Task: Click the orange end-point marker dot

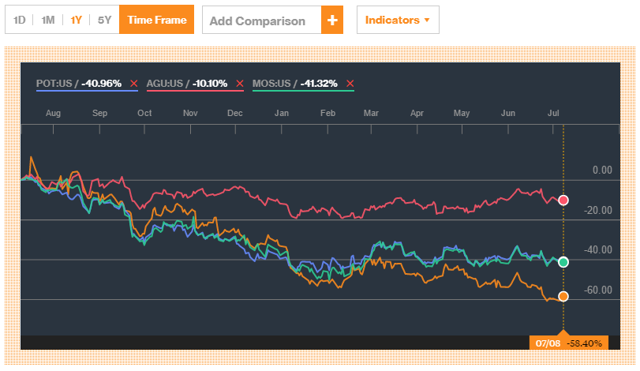Action: 563,296
